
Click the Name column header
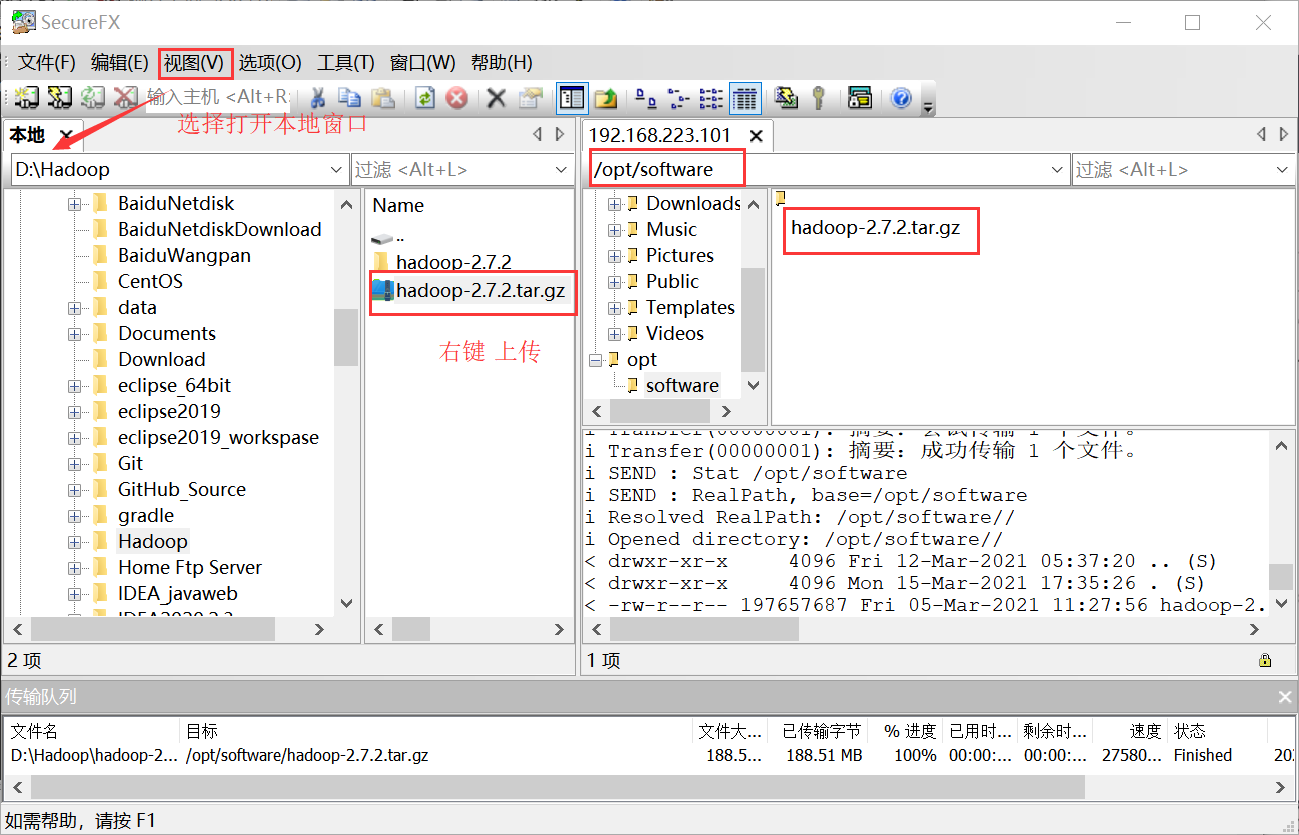[398, 205]
